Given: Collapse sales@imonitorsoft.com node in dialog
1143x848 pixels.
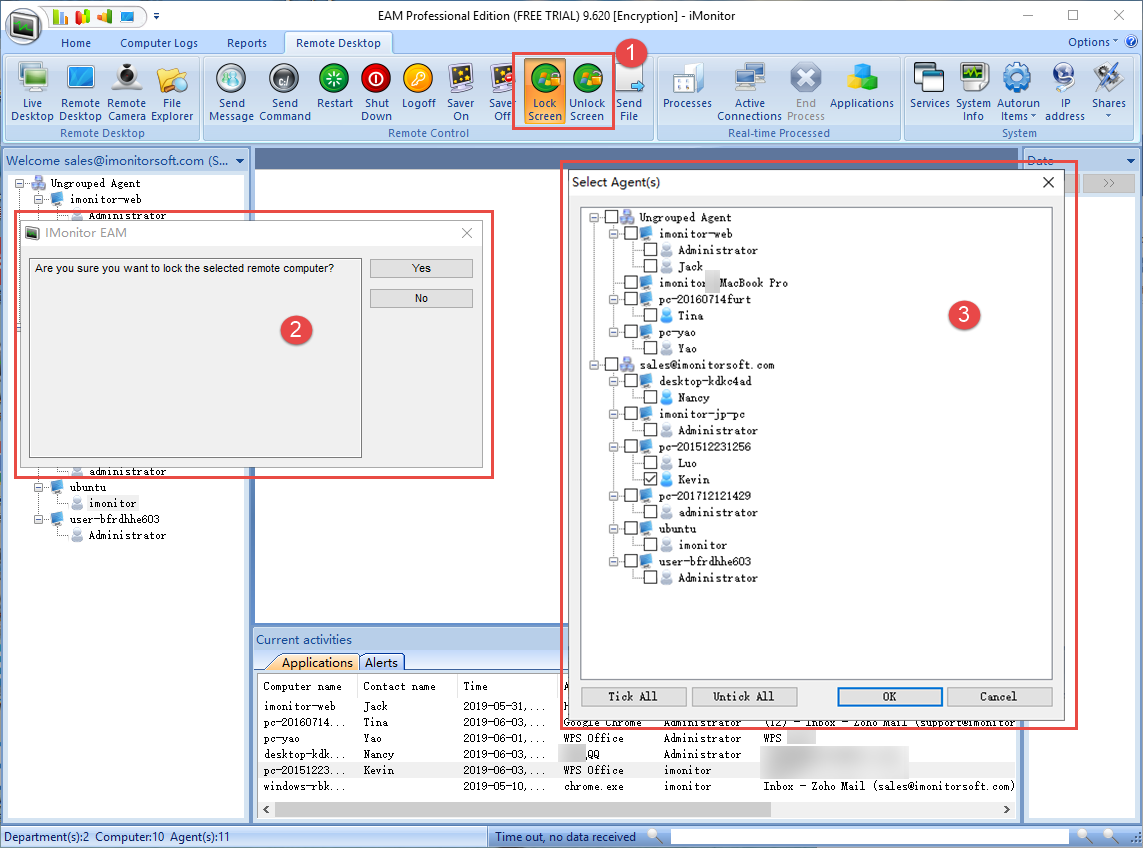Looking at the screenshot, I should (x=594, y=365).
